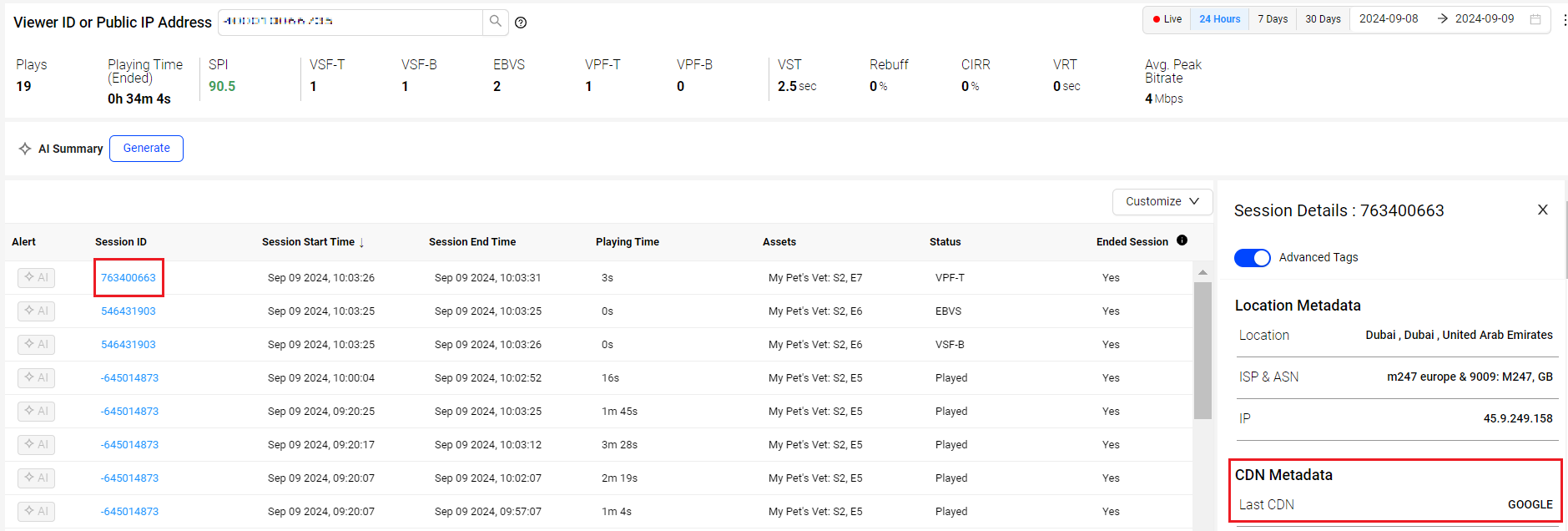
Task: Click the Viewer ID search input field
Action: point(350,22)
